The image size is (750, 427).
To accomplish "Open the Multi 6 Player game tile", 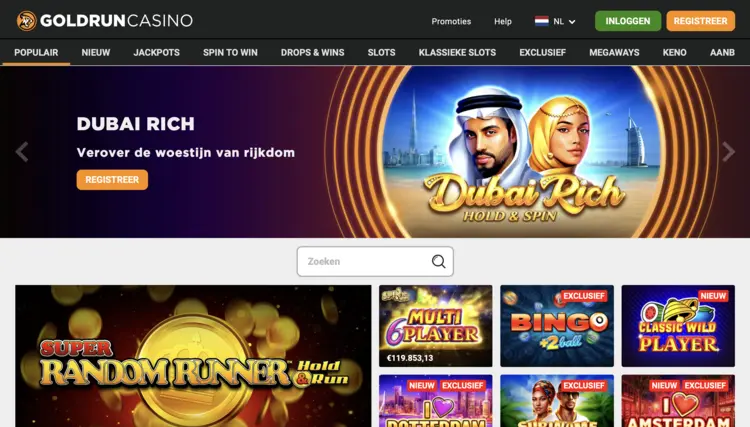I will click(x=435, y=326).
